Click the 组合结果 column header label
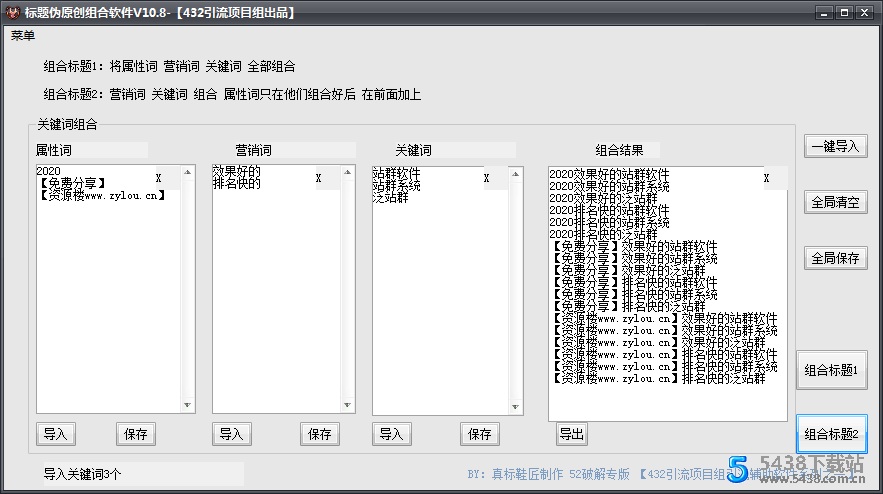 (619, 150)
